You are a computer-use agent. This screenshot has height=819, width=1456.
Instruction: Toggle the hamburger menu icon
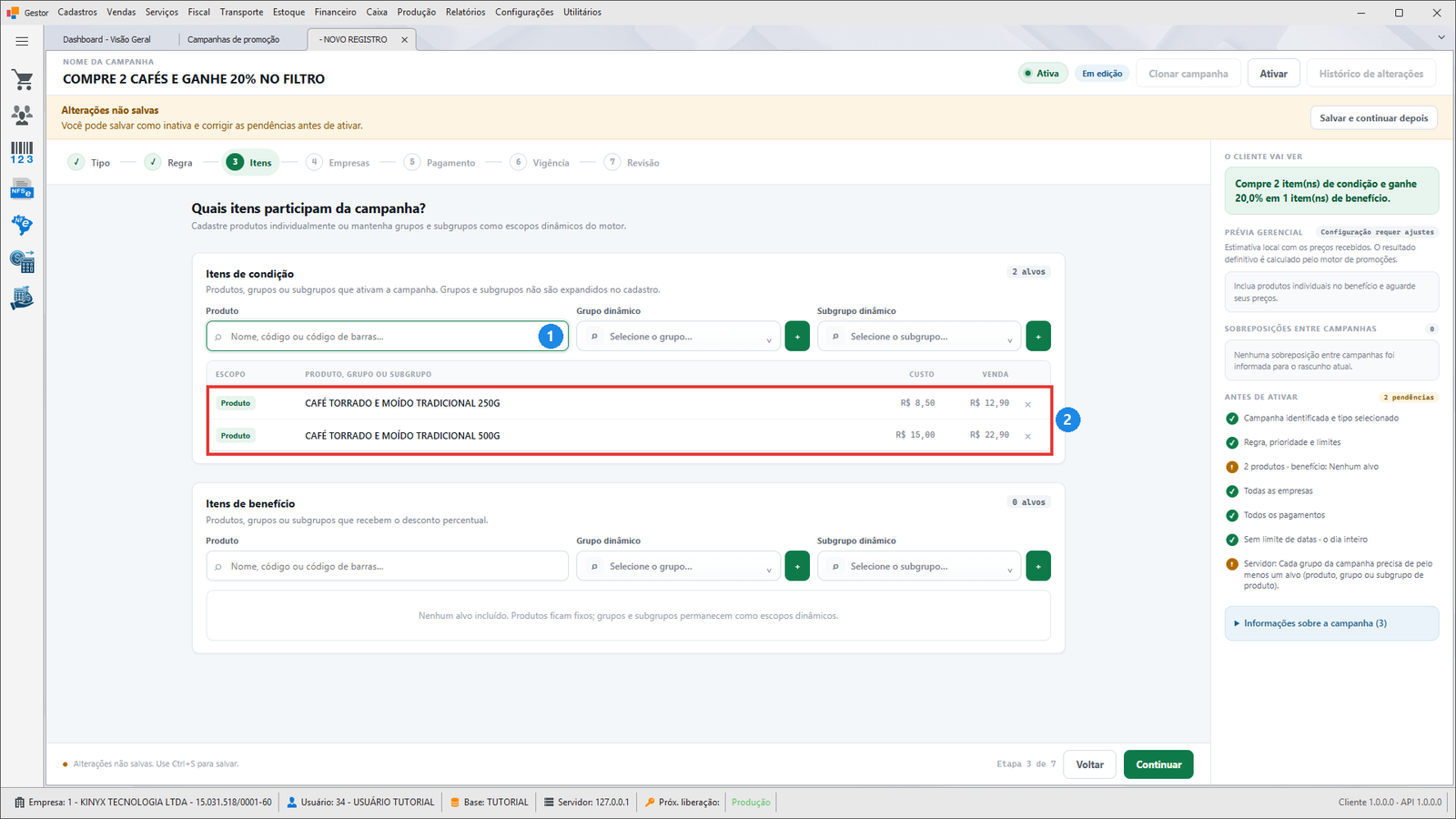coord(22,41)
